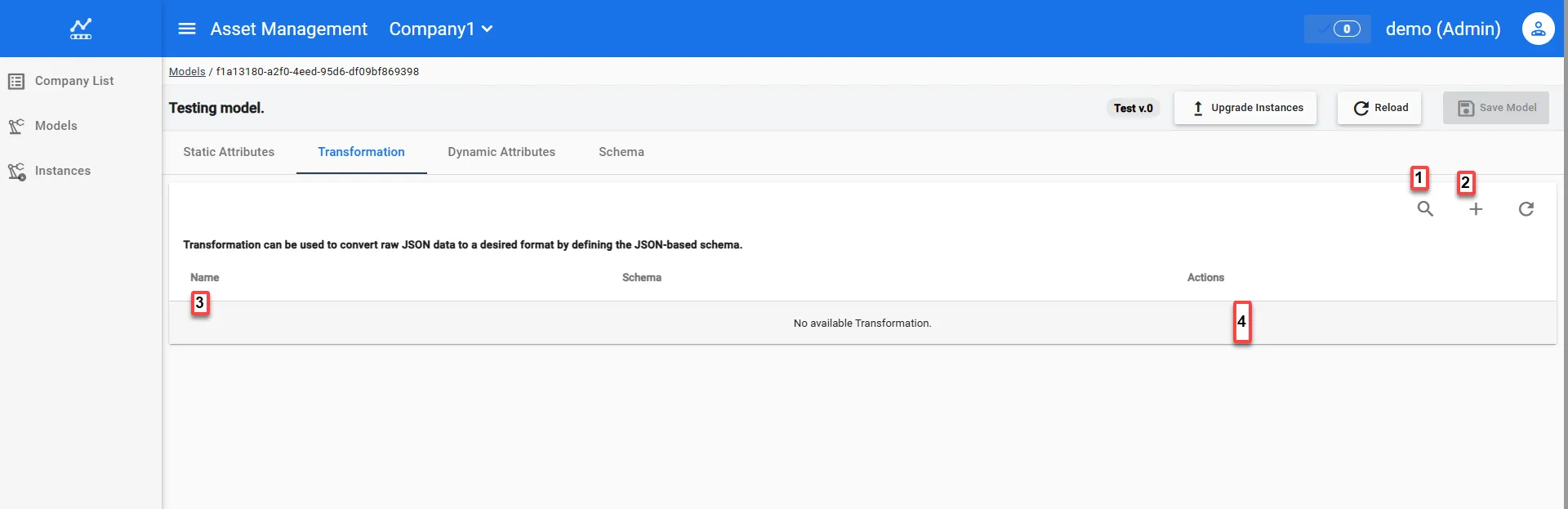This screenshot has height=509, width=1568.
Task: Switch to the Schema tab
Action: coord(621,152)
